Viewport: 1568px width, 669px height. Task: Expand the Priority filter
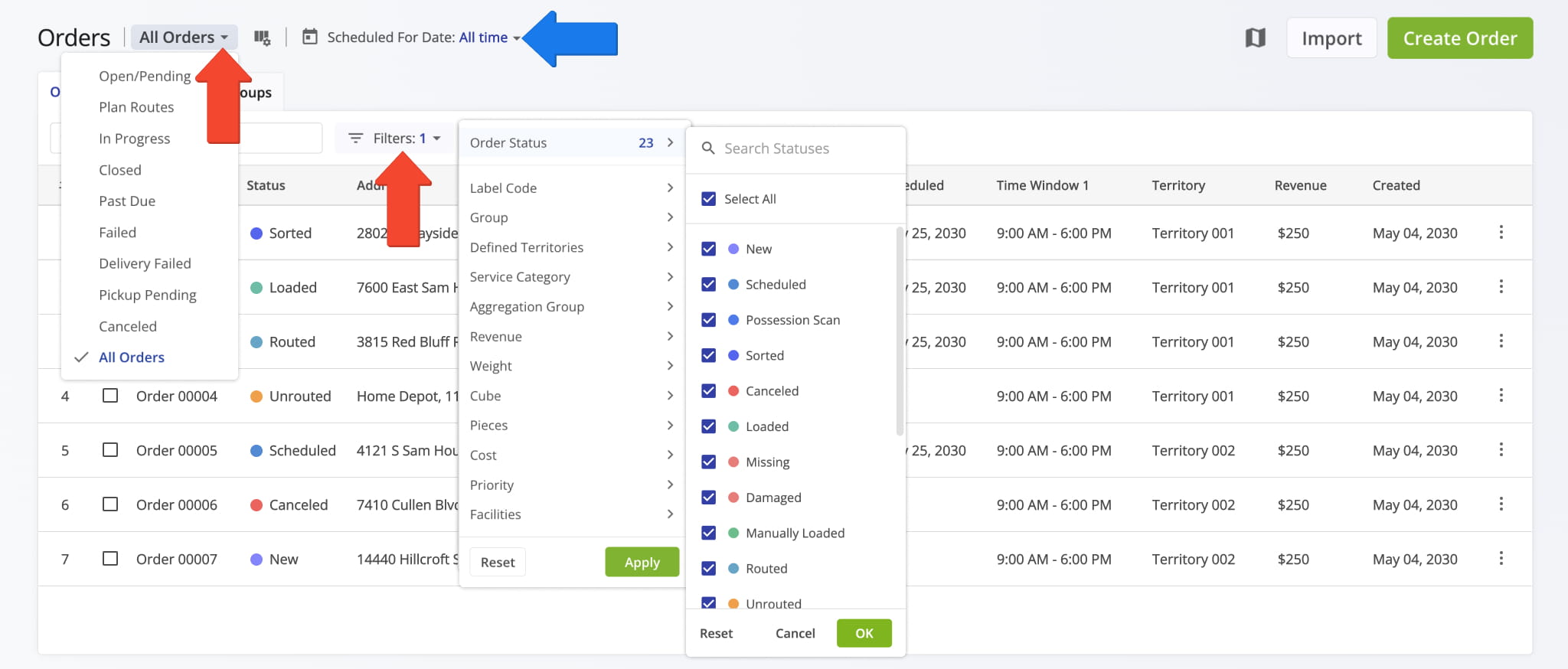571,485
